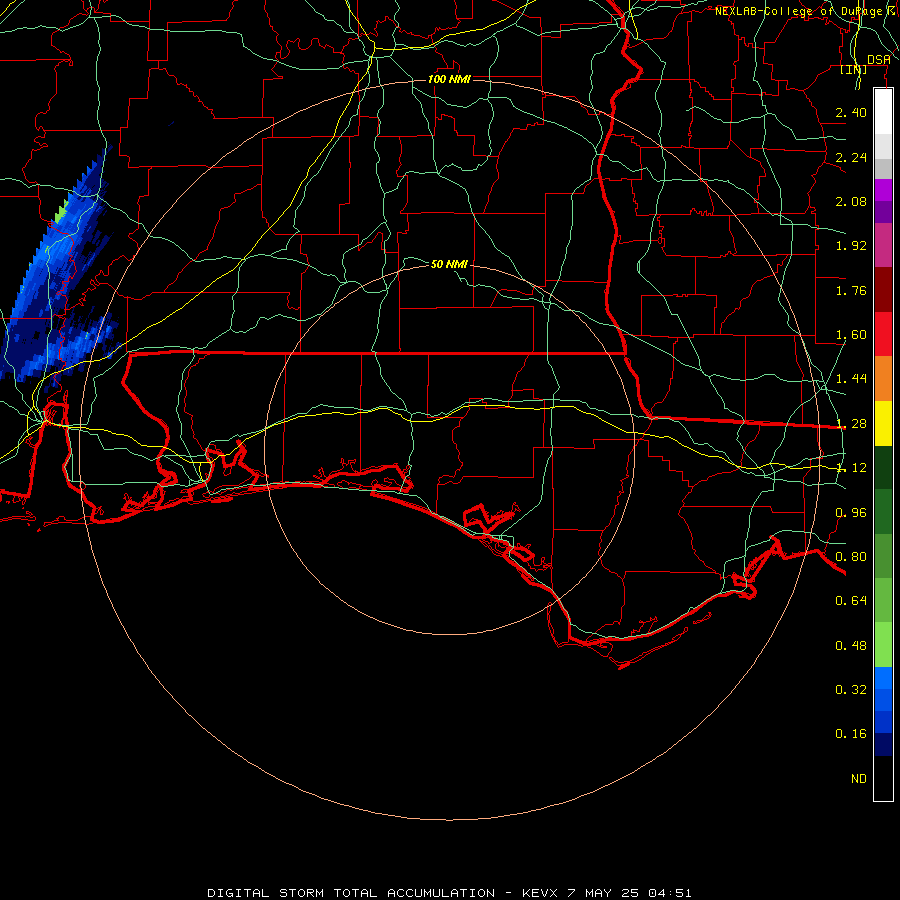Select the pink magenta legend swatch

(x=883, y=245)
